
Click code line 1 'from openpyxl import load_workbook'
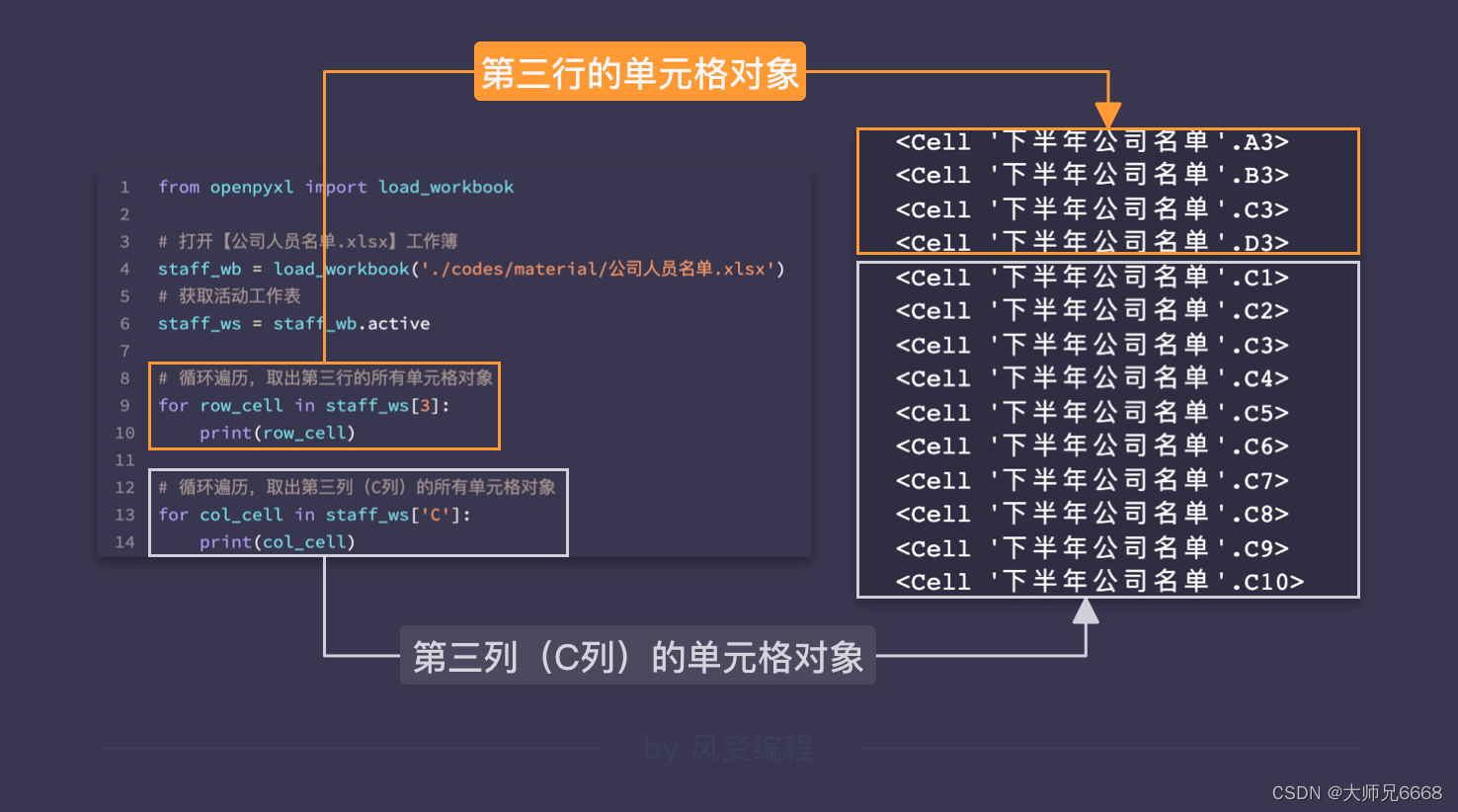[x=336, y=187]
